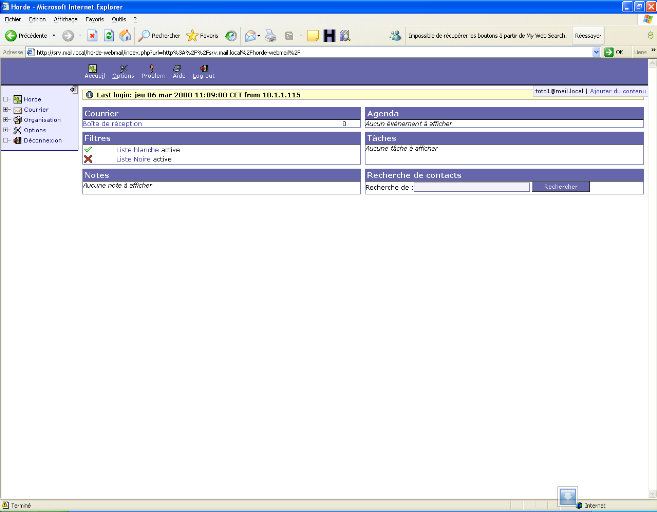Expand the Liens toolbar chevron
Viewport: 657px width, 512px height.
(x=653, y=51)
